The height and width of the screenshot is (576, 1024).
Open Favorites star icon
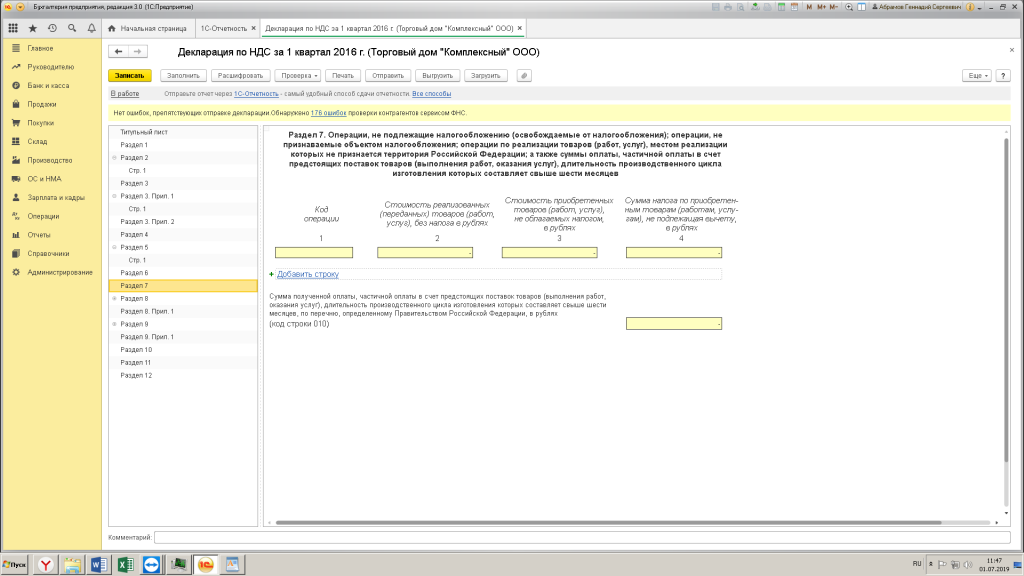pos(33,28)
